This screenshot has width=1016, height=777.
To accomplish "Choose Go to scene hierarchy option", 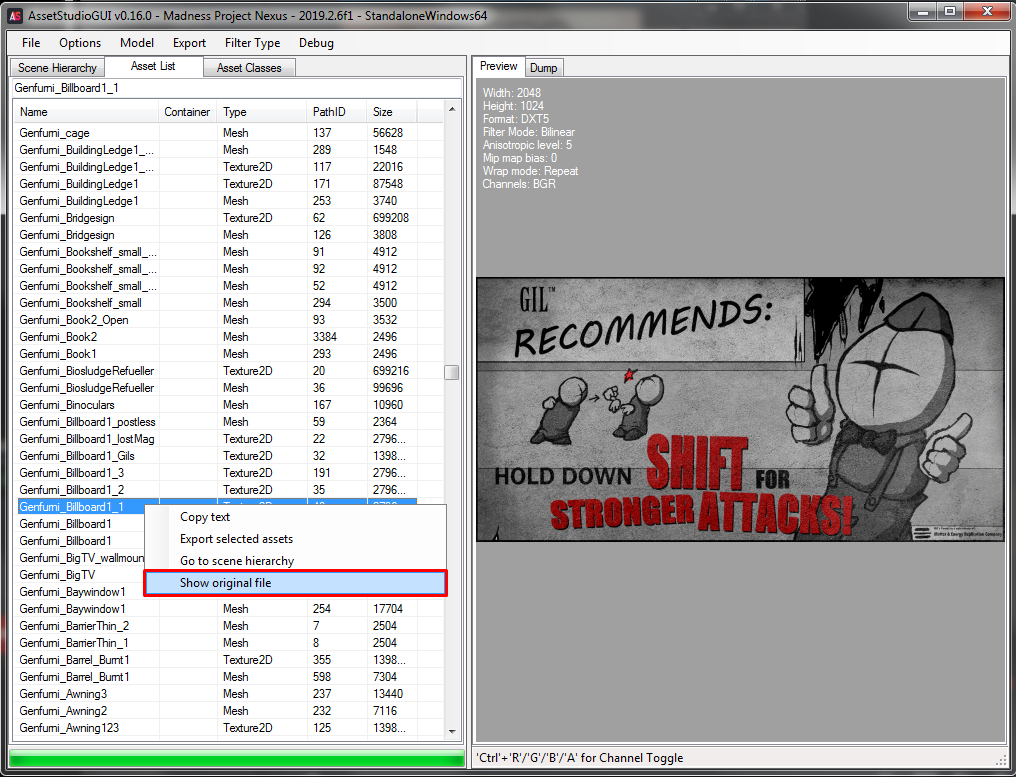I will click(x=237, y=561).
